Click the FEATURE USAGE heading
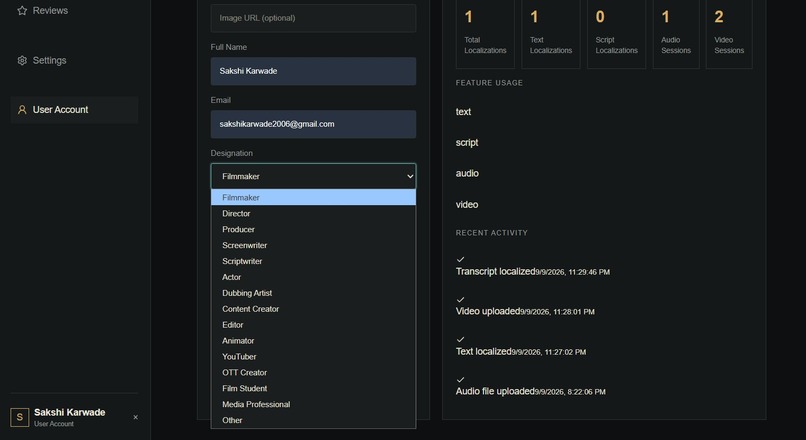 point(489,83)
